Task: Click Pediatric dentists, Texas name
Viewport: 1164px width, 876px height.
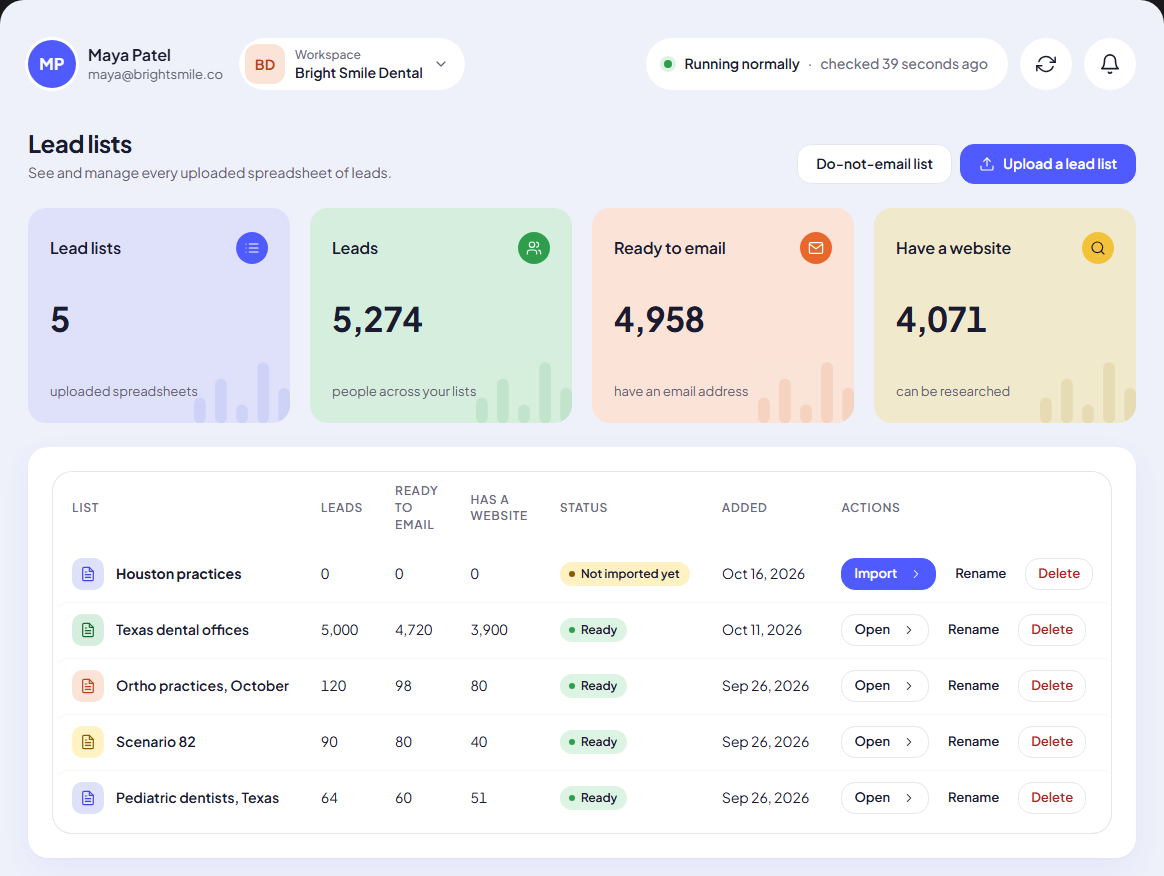Action: (197, 798)
